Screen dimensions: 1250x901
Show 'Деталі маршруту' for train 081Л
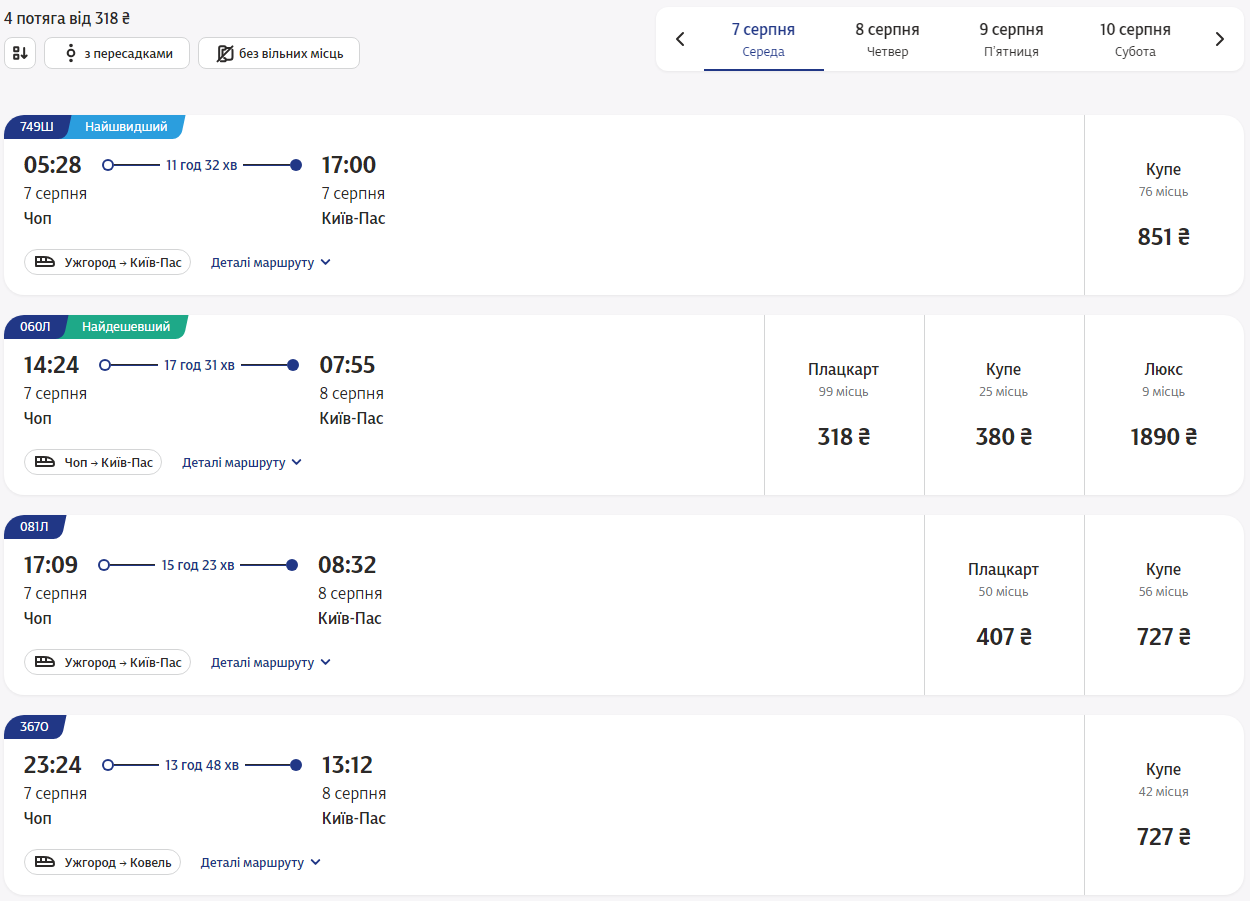pyautogui.click(x=270, y=663)
